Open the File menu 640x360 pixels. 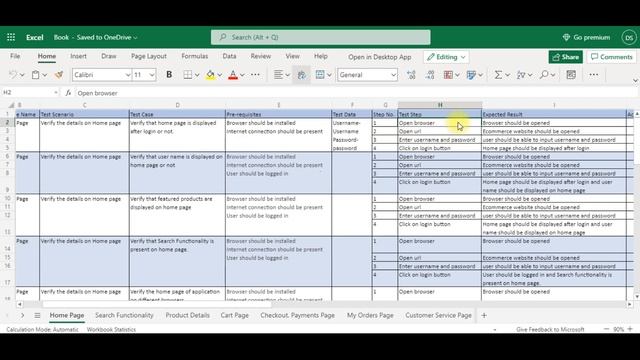pos(15,56)
